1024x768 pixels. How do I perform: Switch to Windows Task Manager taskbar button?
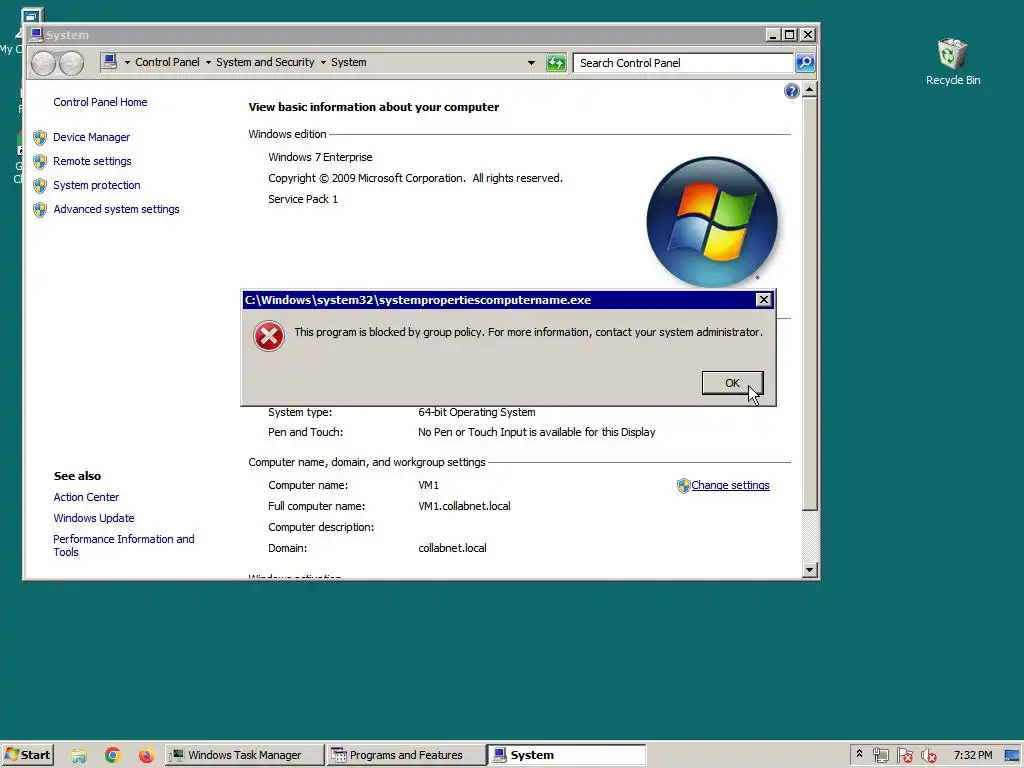(244, 755)
